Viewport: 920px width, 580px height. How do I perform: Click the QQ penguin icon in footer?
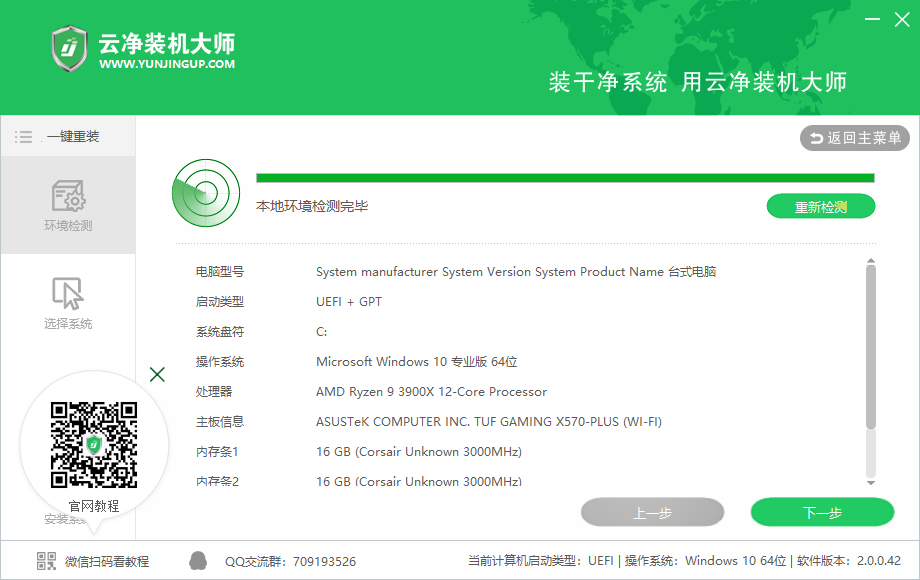199,561
